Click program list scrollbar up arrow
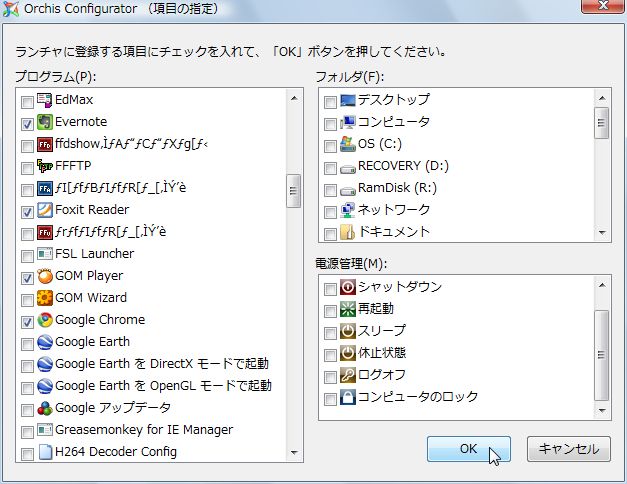Image resolution: width=627 pixels, height=484 pixels. coord(294,98)
